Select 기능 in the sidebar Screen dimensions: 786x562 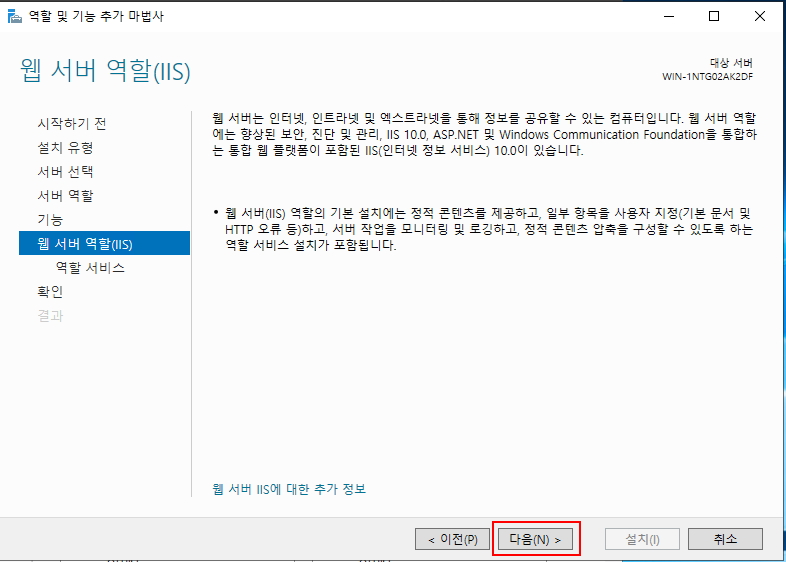[49, 219]
